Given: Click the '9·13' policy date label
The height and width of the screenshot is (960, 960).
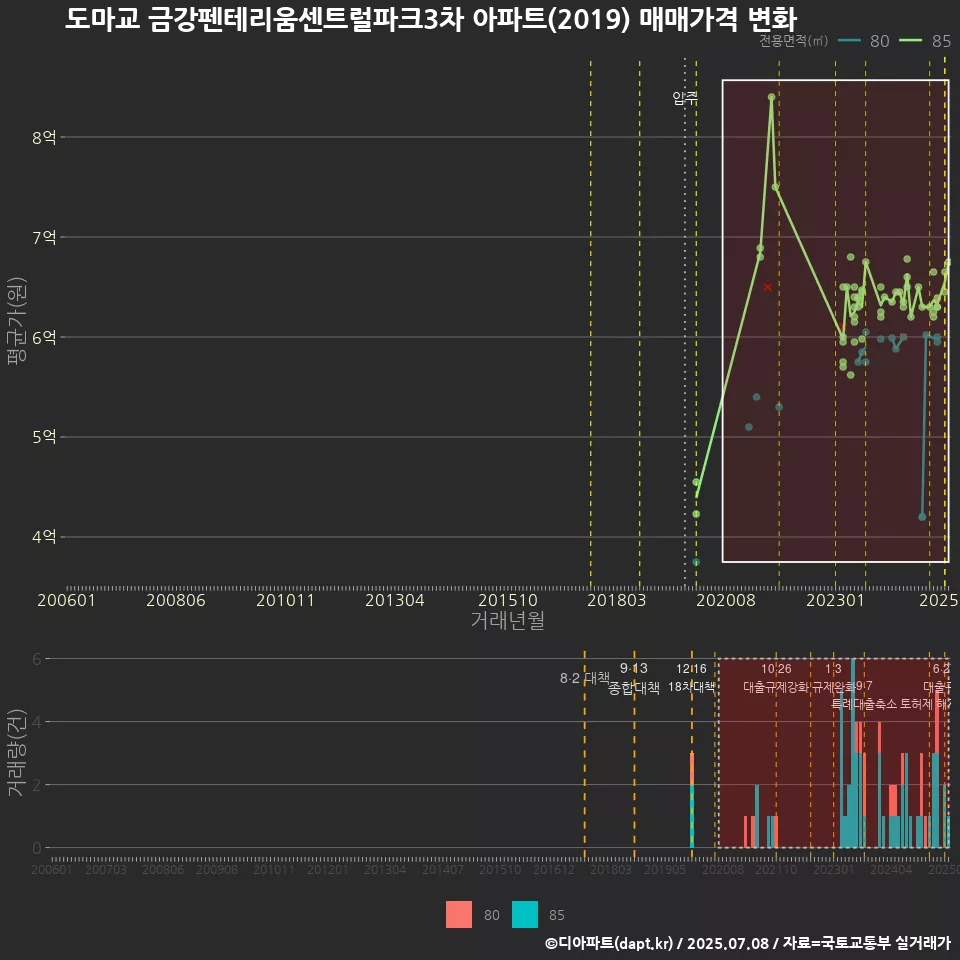Looking at the screenshot, I should pyautogui.click(x=634, y=669).
